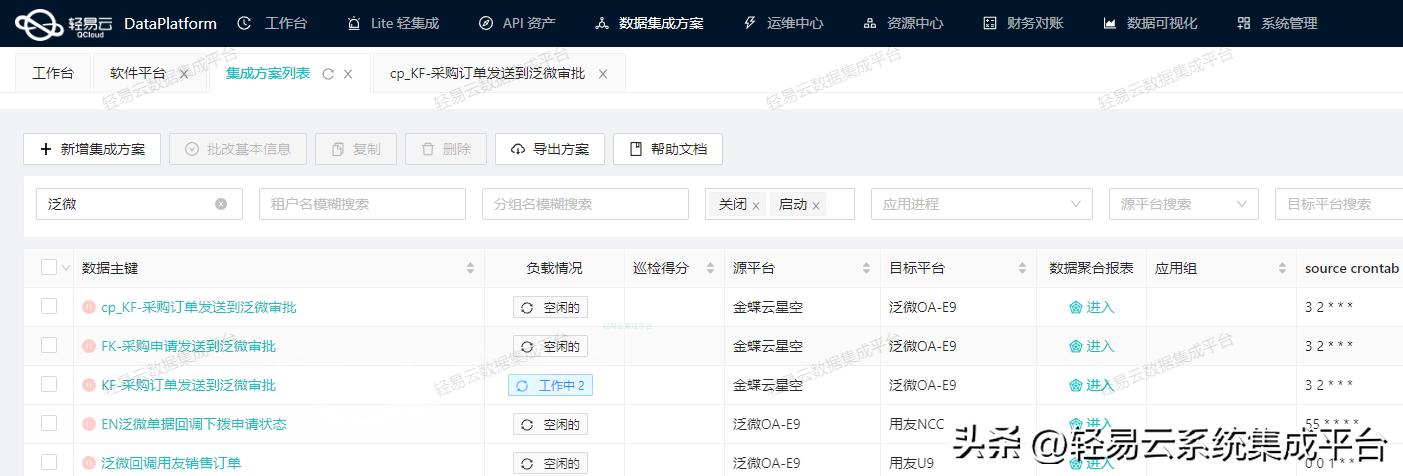Close the 集成方案列表 tab

(x=348, y=74)
